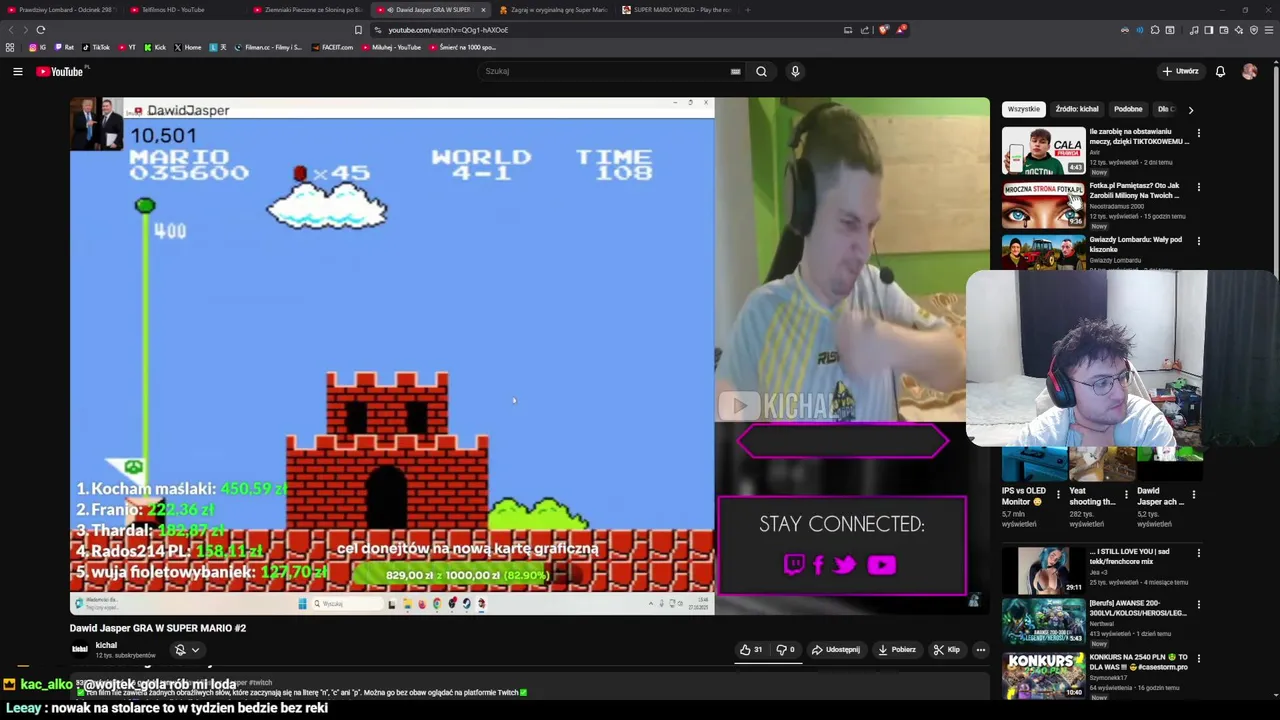
Task: Open 'TikTok' bookmark
Action: coord(96,47)
